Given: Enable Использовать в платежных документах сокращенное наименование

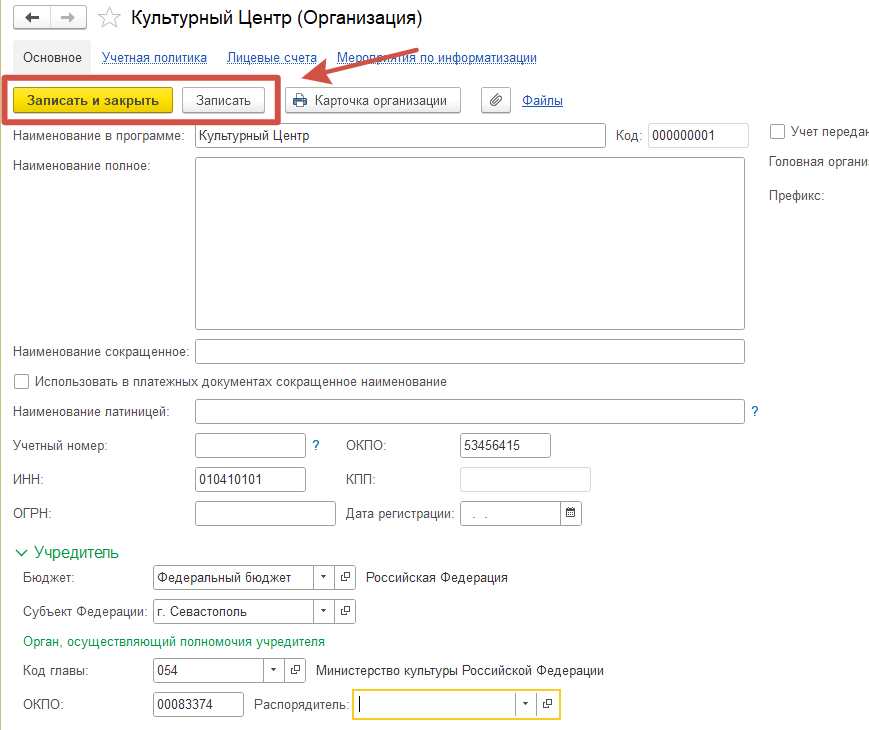Looking at the screenshot, I should click(21, 381).
